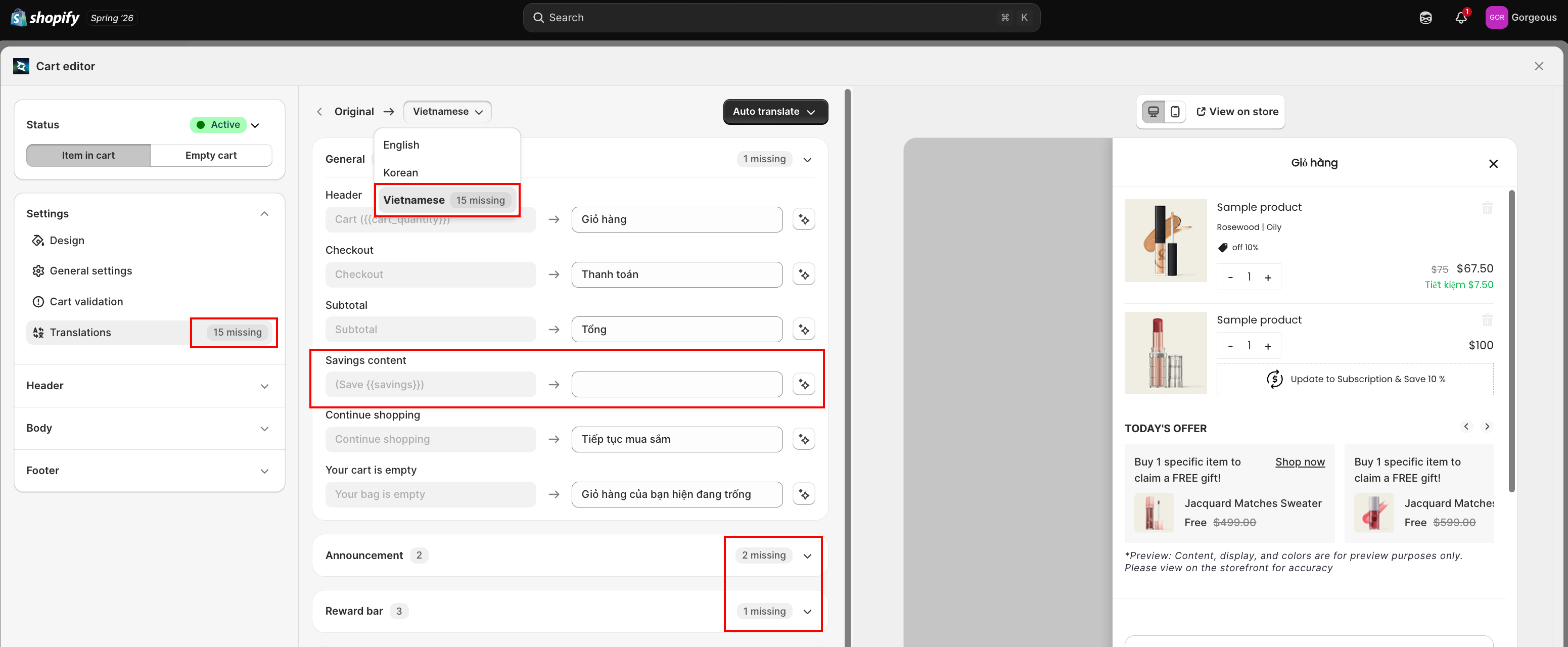Delete the first Sample product via trash icon

point(1487,208)
